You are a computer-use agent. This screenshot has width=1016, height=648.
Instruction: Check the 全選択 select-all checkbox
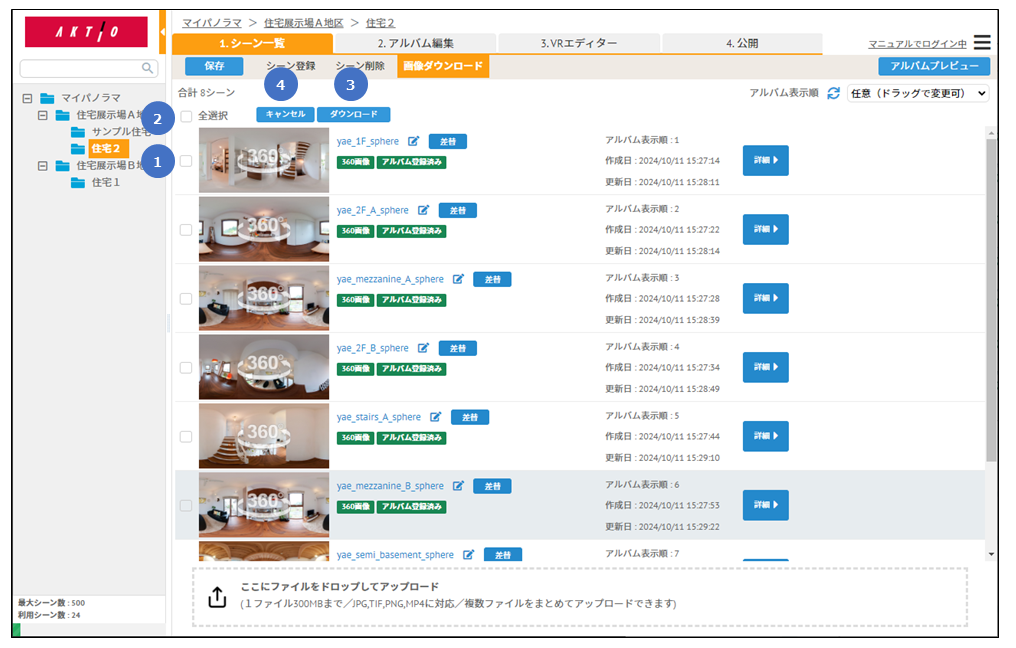187,116
